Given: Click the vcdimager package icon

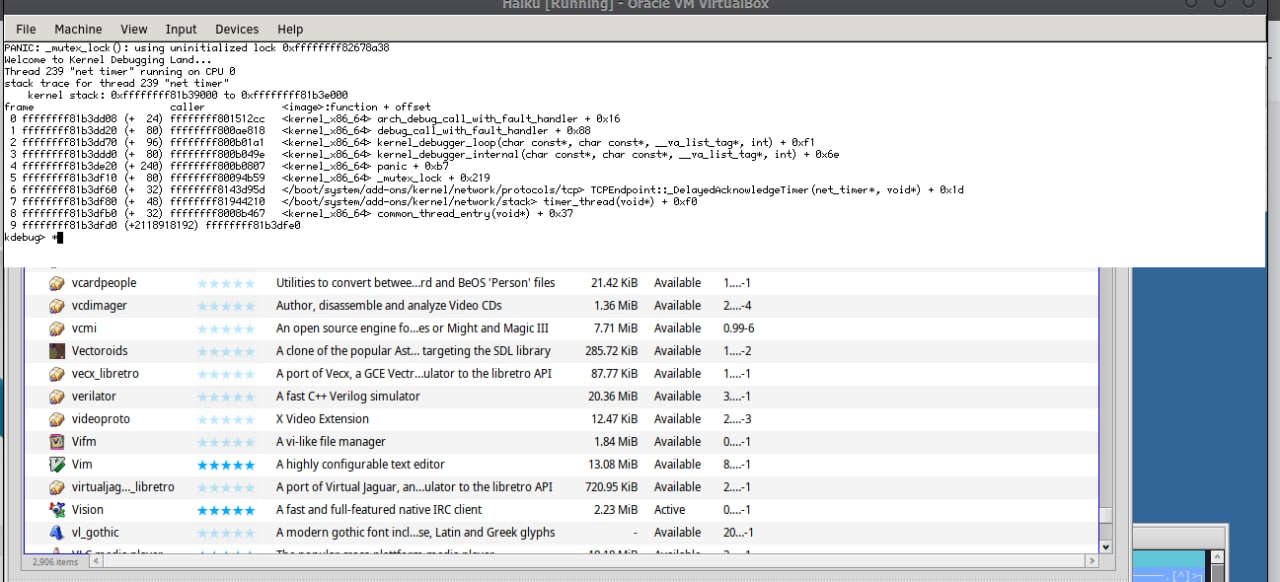Looking at the screenshot, I should pos(57,306).
